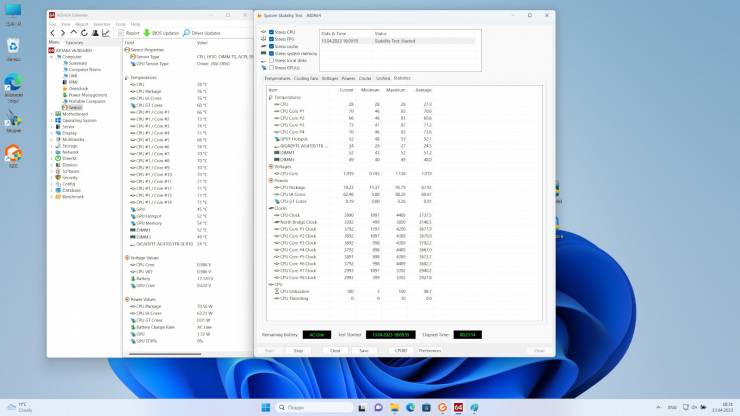Open the Recycle Bin desktop icon
The height and width of the screenshot is (416, 740).
[13, 49]
